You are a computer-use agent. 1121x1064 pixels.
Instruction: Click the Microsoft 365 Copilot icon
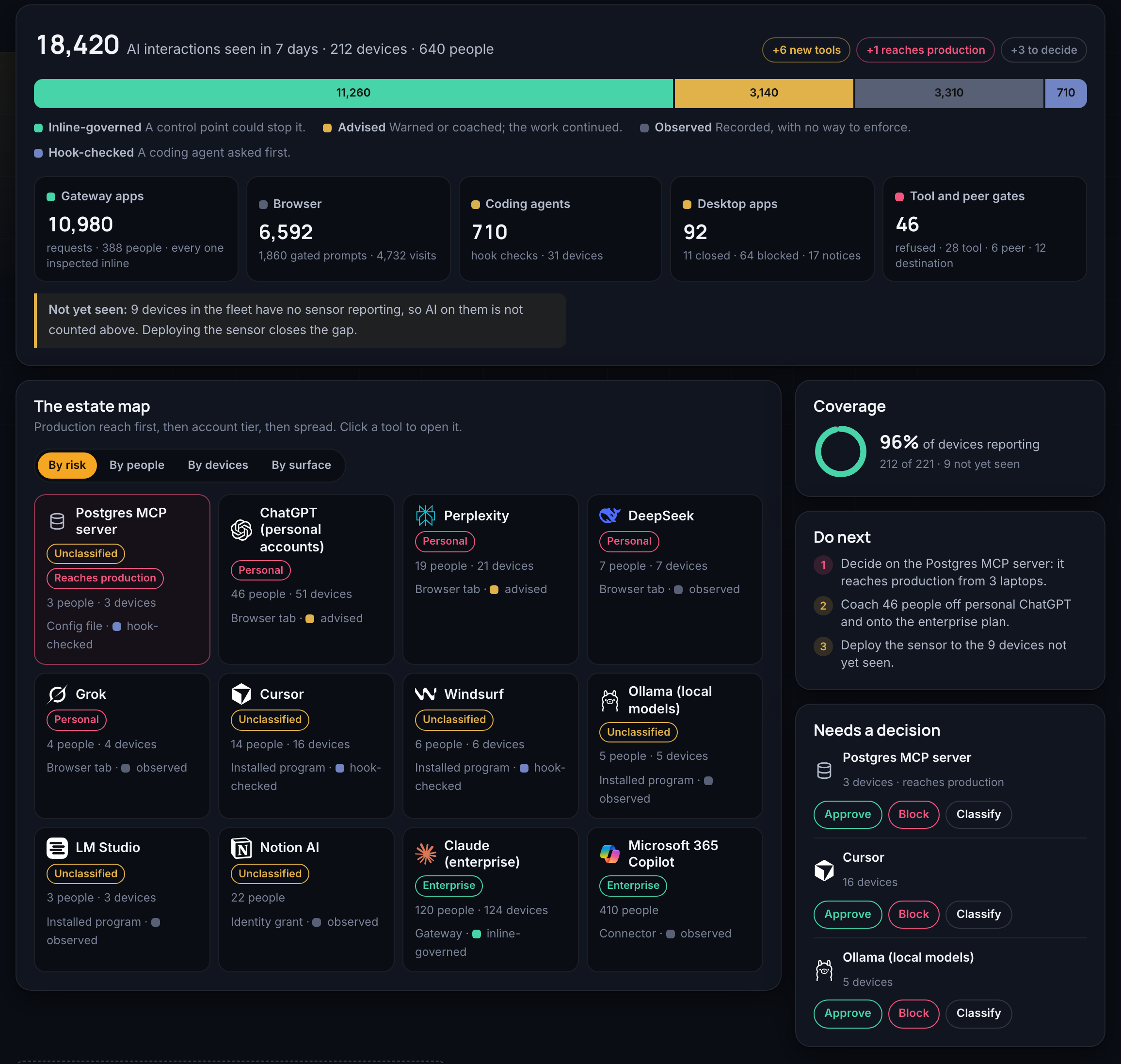tap(610, 854)
